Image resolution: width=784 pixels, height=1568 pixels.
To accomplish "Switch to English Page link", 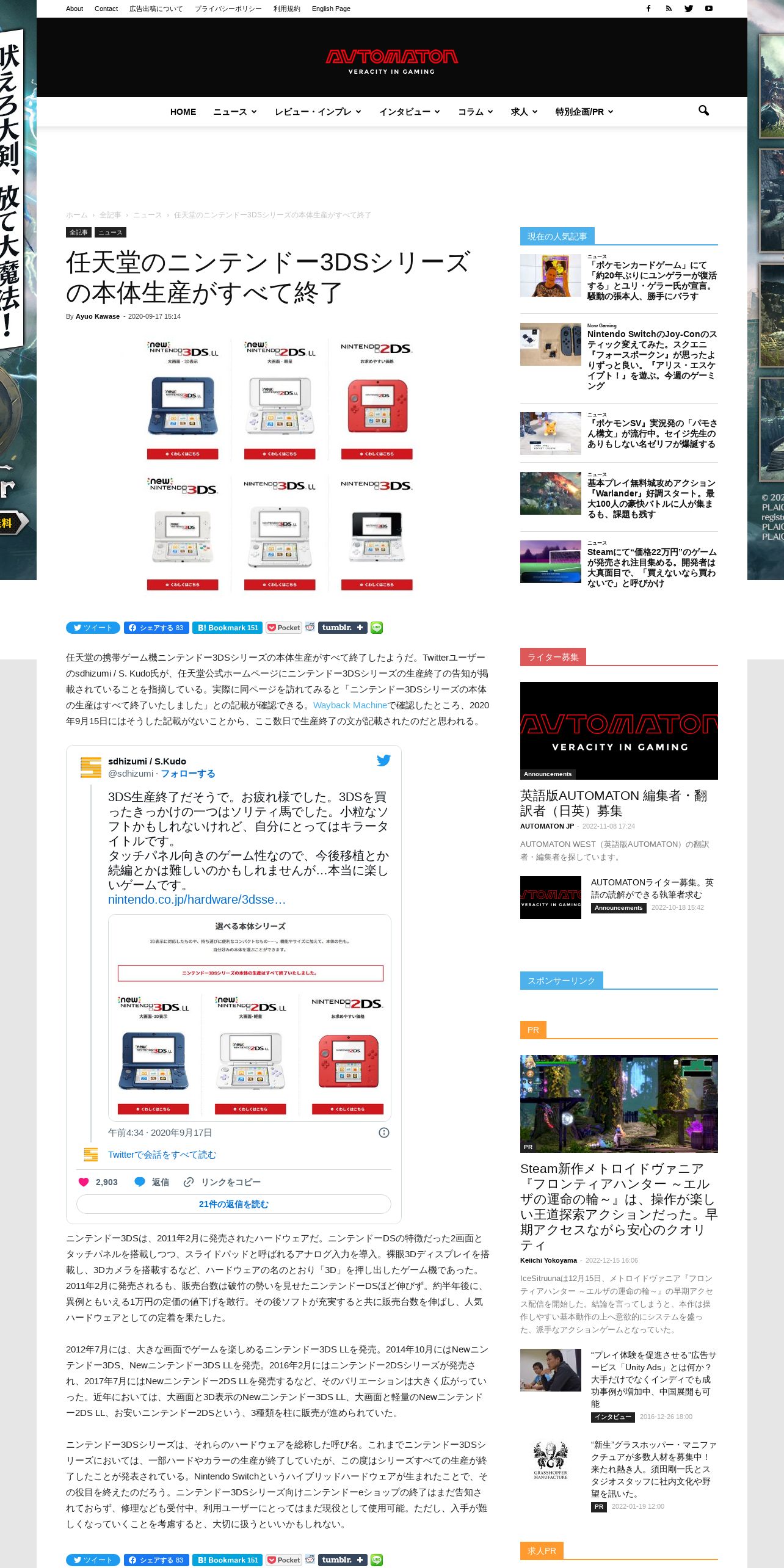I will 331,9.
